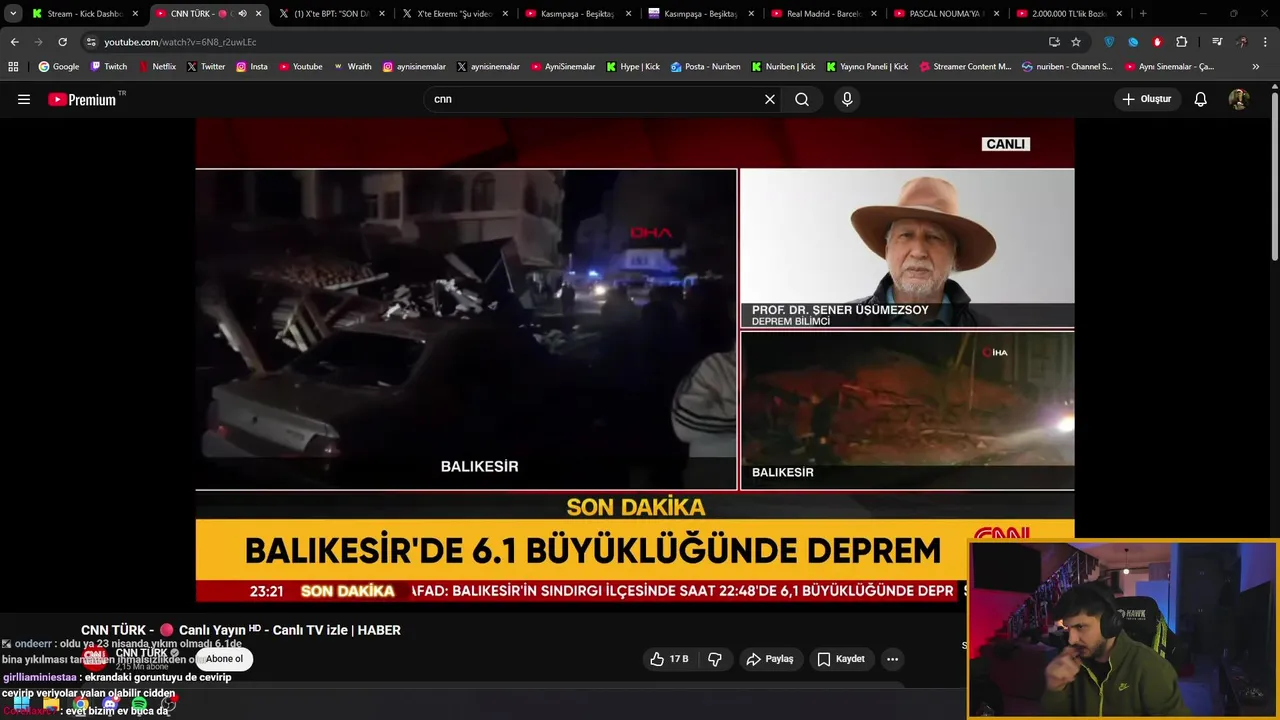Open the Twitter bookmark
The image size is (1280, 720).
(x=206, y=67)
